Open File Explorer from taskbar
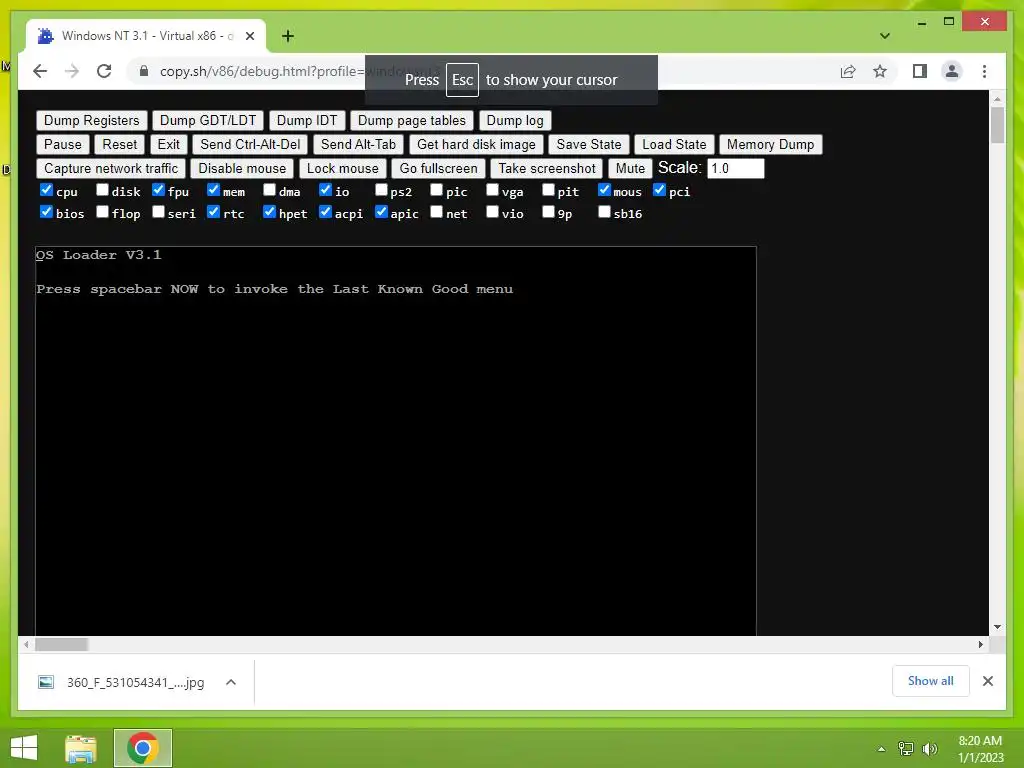The height and width of the screenshot is (768, 1024). point(81,748)
